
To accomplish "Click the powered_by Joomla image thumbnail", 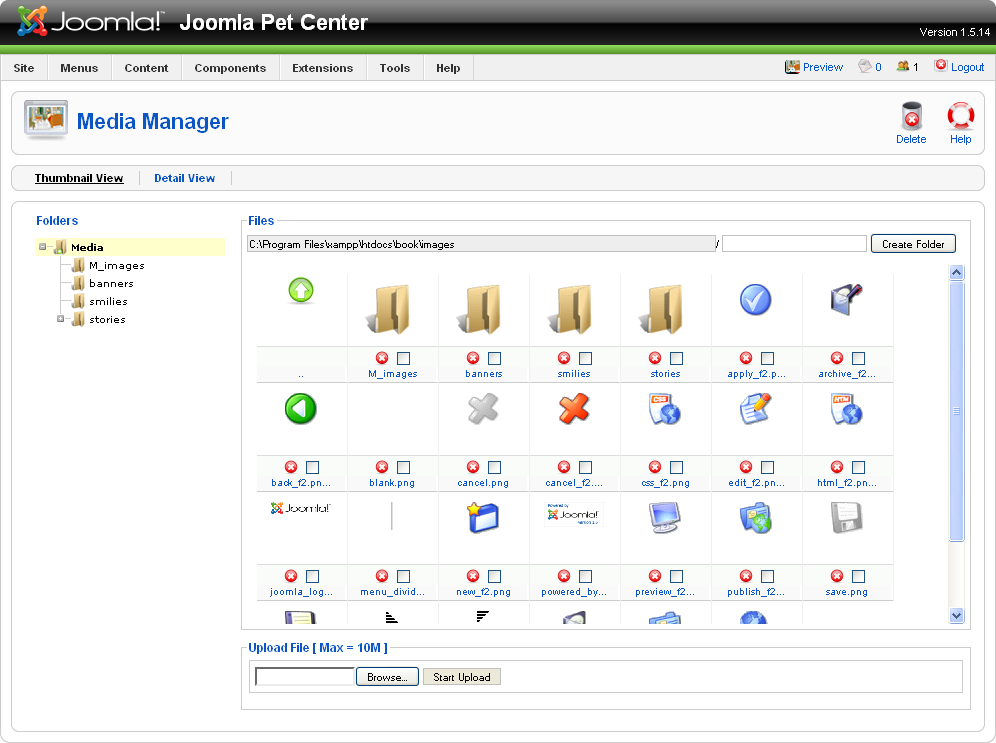I will pyautogui.click(x=574, y=514).
